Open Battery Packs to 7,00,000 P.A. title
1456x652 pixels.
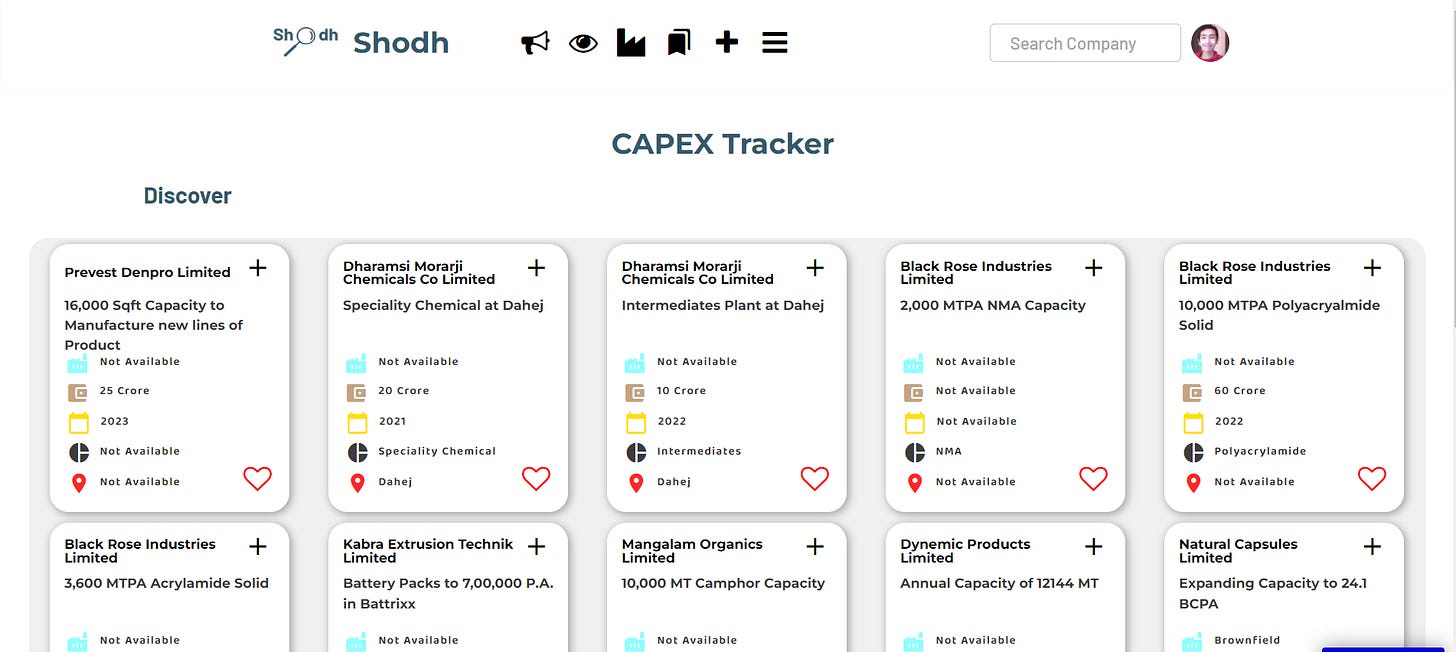448,594
